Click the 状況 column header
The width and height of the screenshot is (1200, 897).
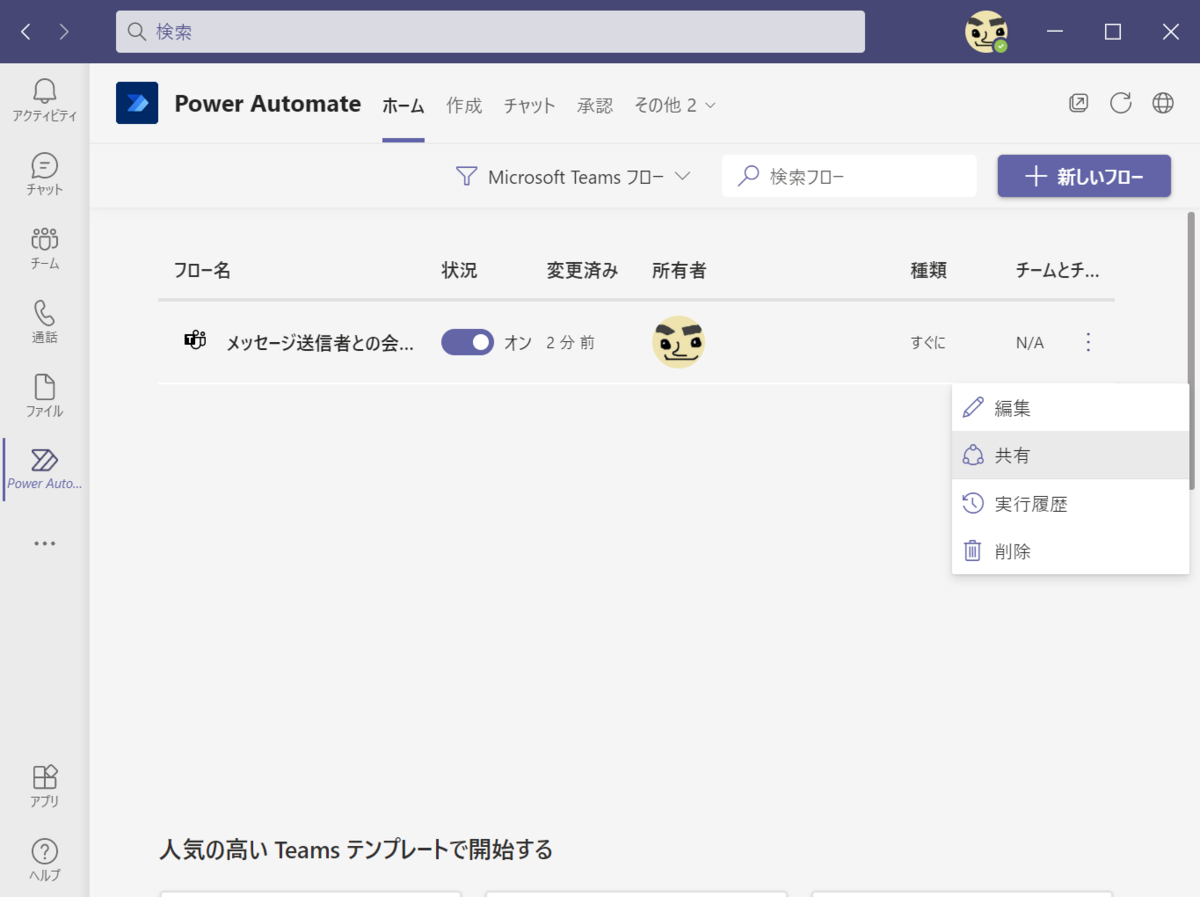(x=459, y=270)
